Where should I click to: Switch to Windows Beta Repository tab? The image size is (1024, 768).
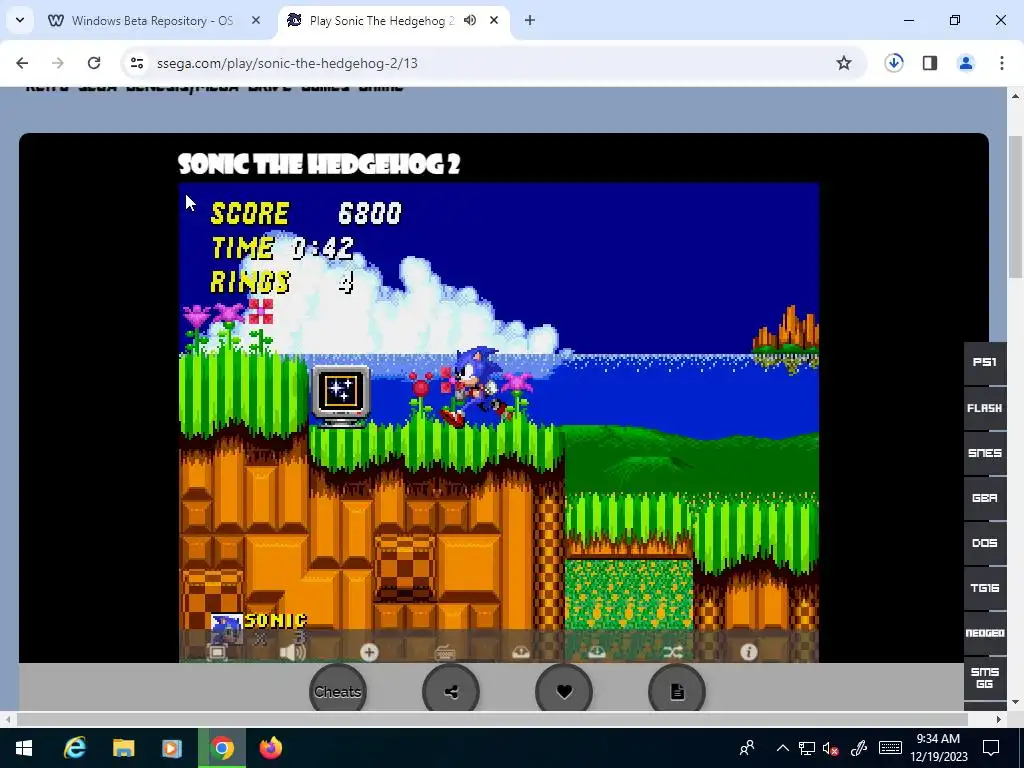point(152,21)
